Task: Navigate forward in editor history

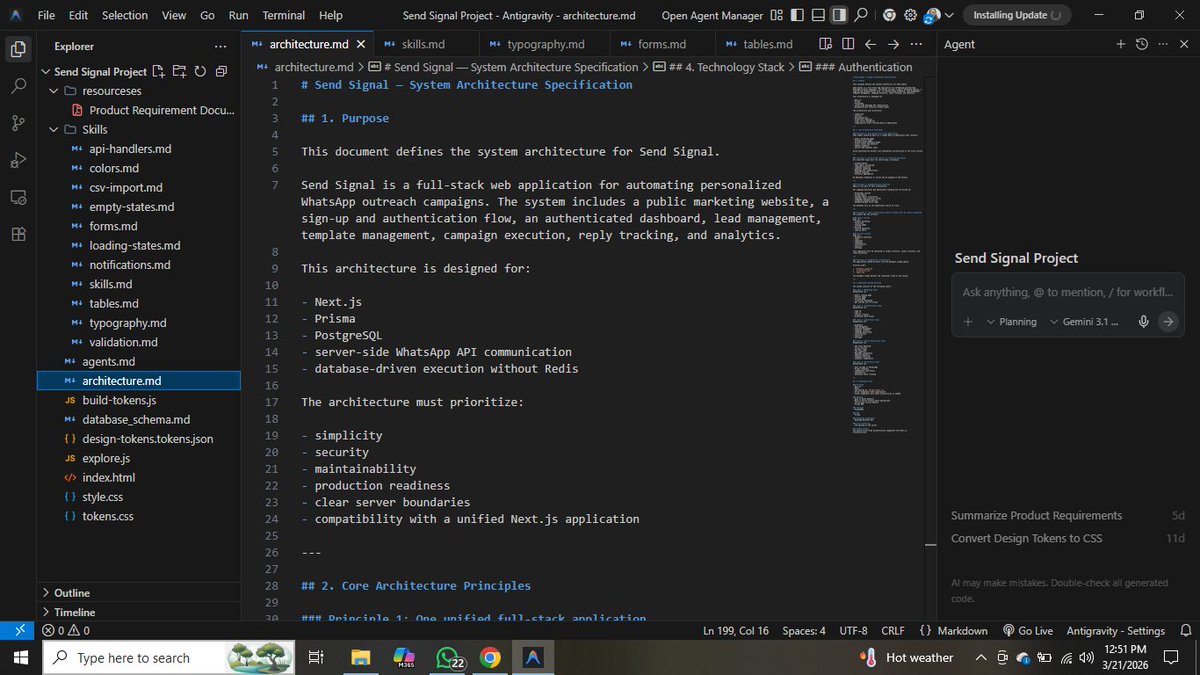Action: coord(893,44)
